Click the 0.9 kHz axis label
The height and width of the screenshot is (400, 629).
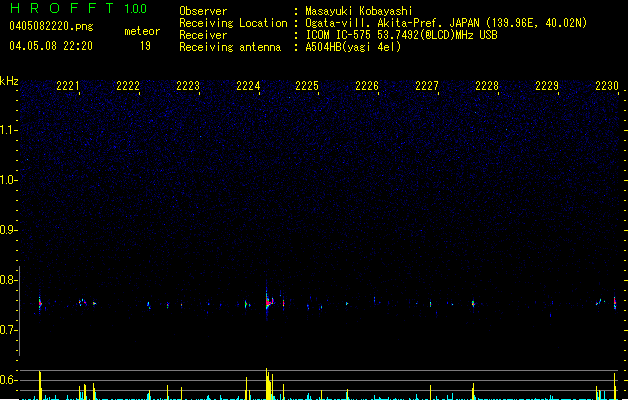click(7, 230)
